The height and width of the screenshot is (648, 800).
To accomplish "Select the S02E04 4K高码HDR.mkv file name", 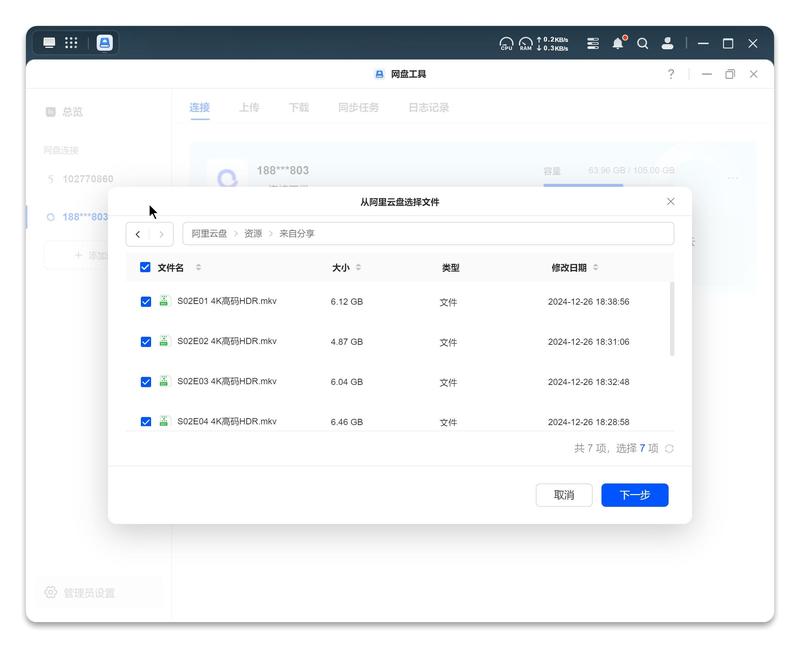I will tap(227, 421).
